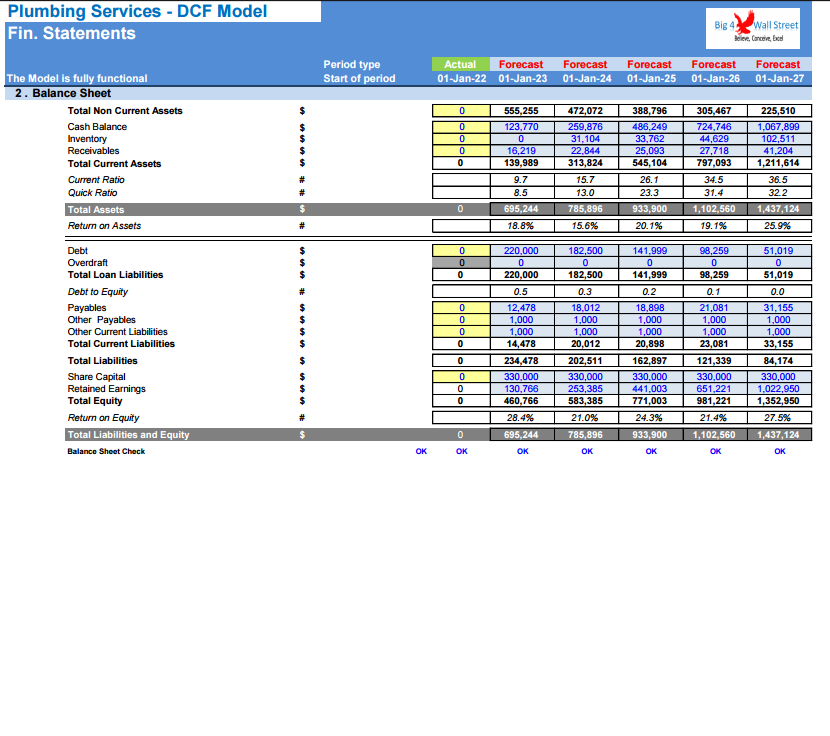
Task: Click the grey Overdraft actual cell
Action: [x=461, y=263]
